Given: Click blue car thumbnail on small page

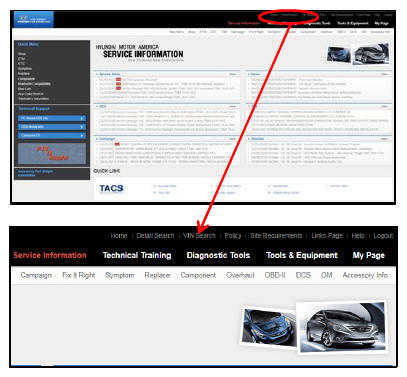Looking at the screenshot, I should click(339, 55).
